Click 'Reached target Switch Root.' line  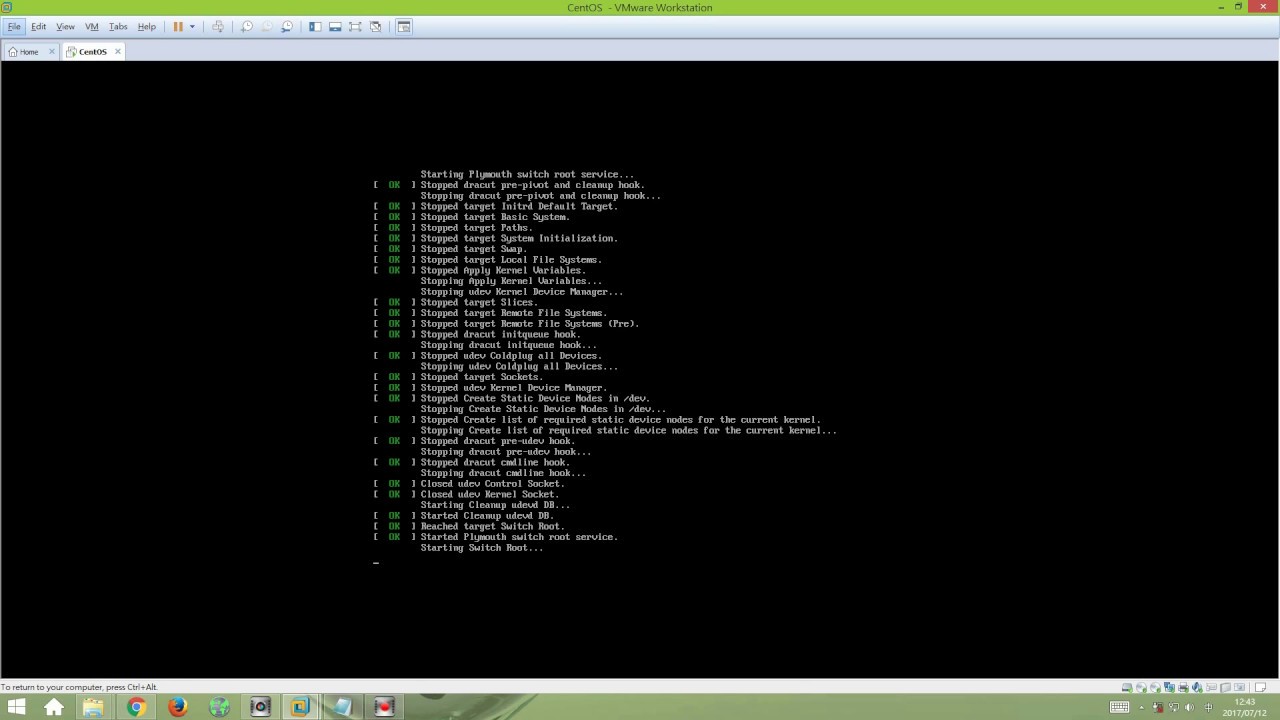[492, 526]
